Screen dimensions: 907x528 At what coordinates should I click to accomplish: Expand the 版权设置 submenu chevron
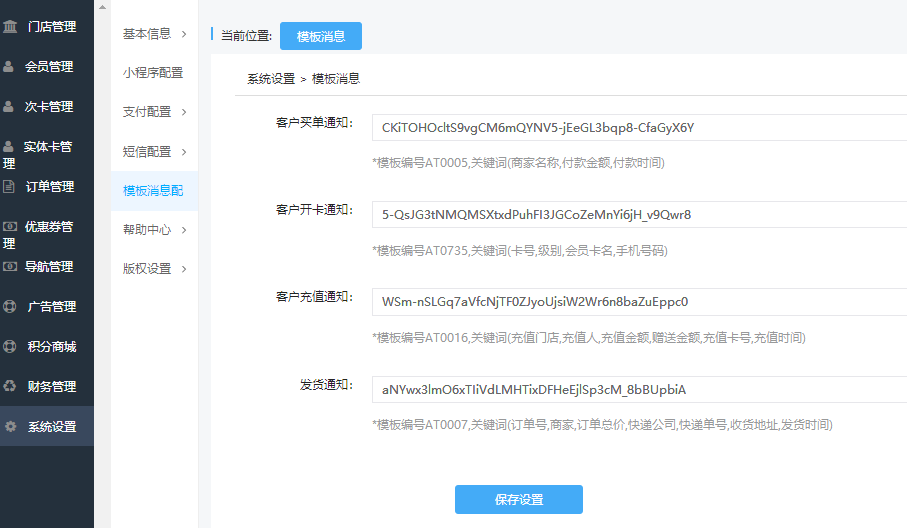pos(184,269)
